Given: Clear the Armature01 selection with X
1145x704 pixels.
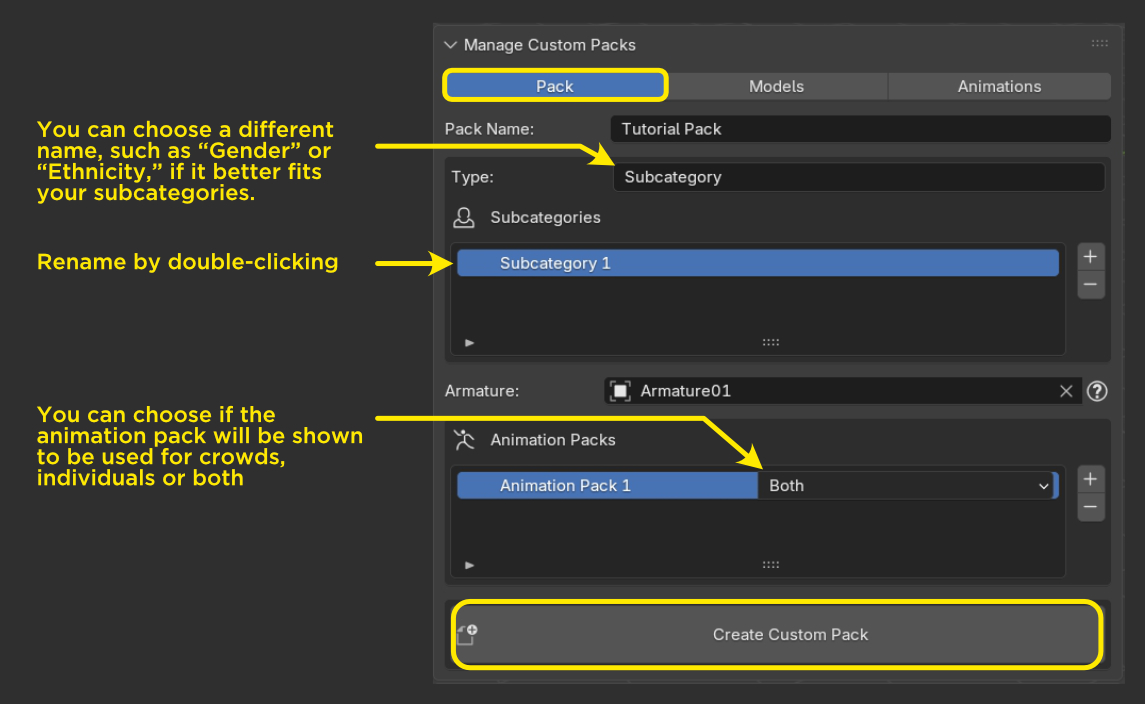Looking at the screenshot, I should pos(1066,391).
